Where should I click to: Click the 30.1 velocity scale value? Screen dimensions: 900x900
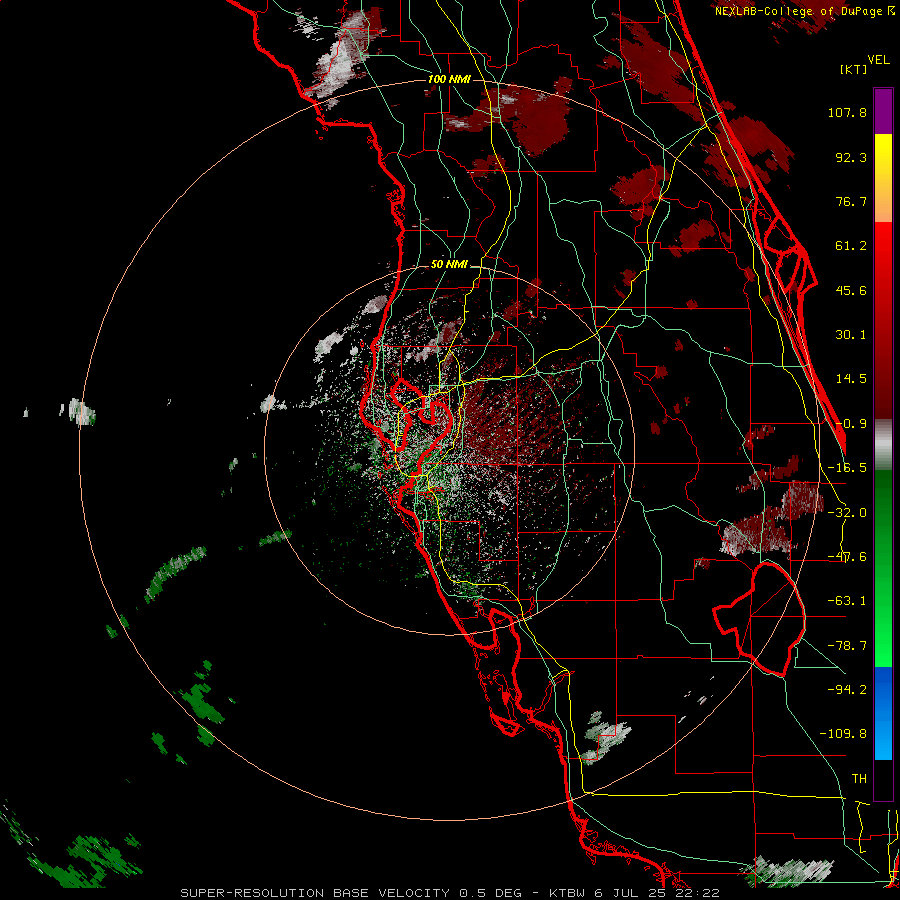851,335
